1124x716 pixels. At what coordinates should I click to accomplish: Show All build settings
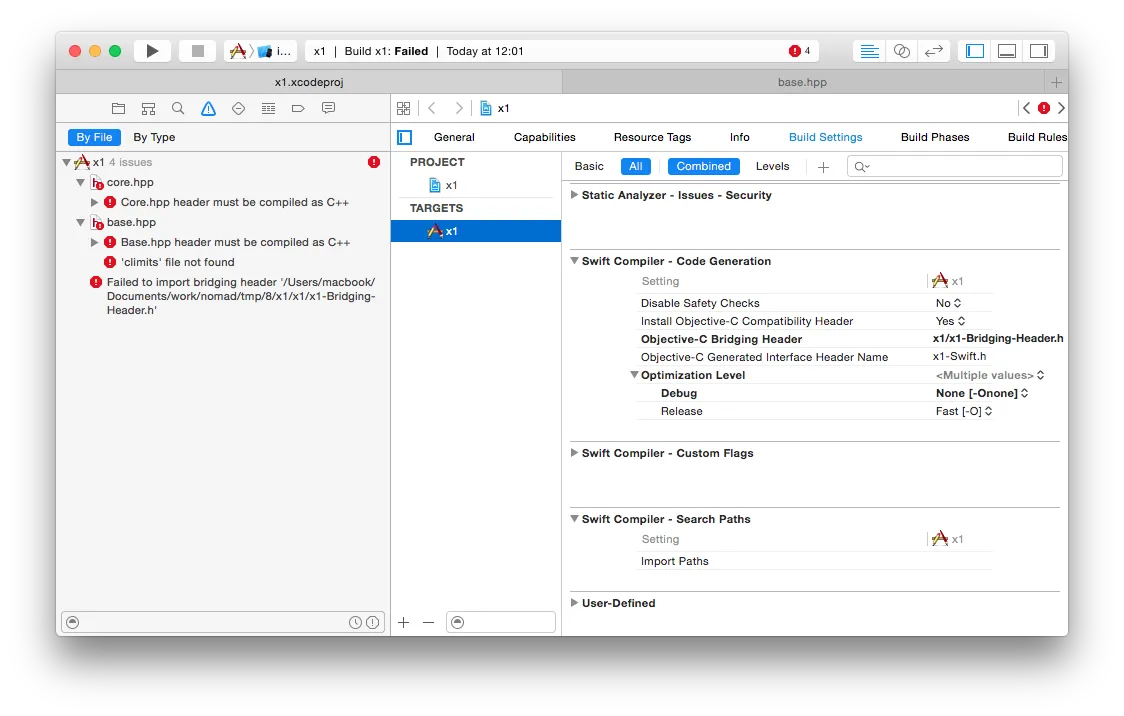[x=636, y=166]
